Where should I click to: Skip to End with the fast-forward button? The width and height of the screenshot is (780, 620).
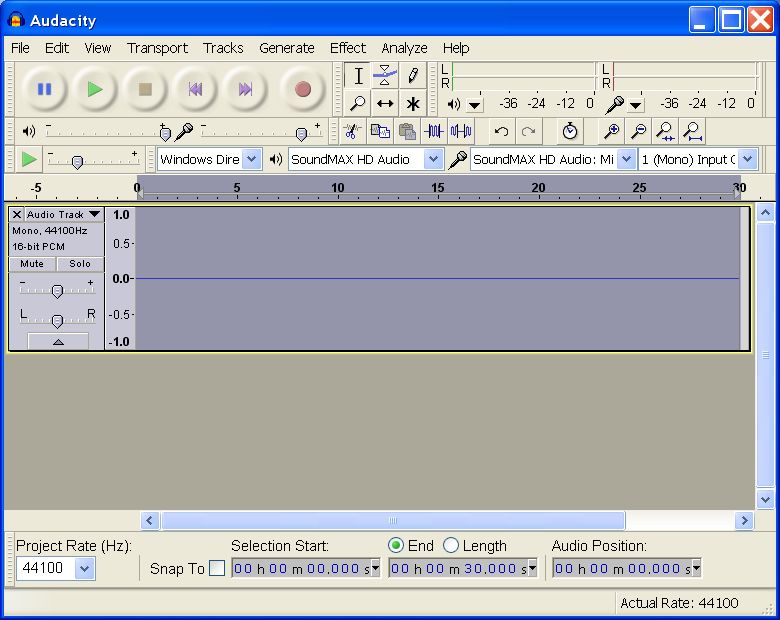[x=245, y=89]
